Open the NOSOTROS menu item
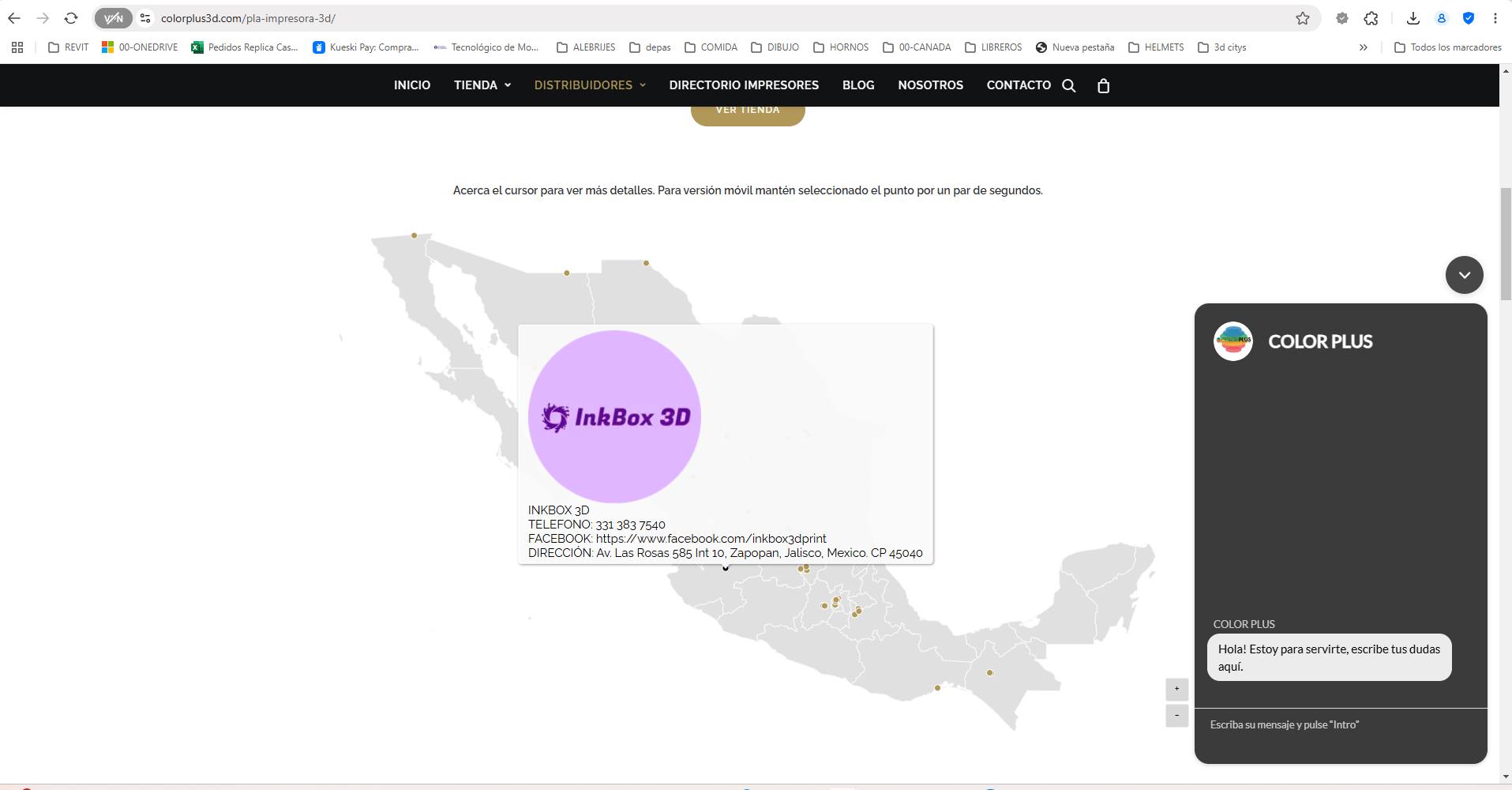 (x=930, y=85)
